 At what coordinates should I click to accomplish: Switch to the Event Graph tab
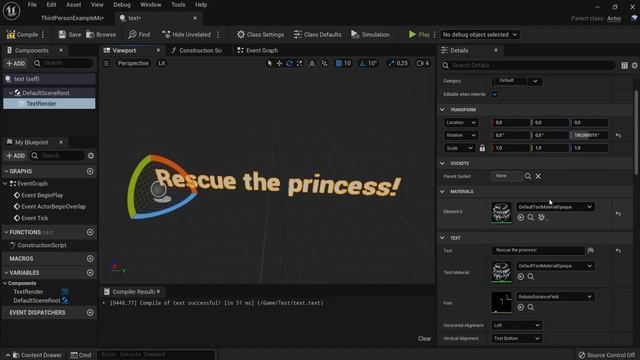258,51
